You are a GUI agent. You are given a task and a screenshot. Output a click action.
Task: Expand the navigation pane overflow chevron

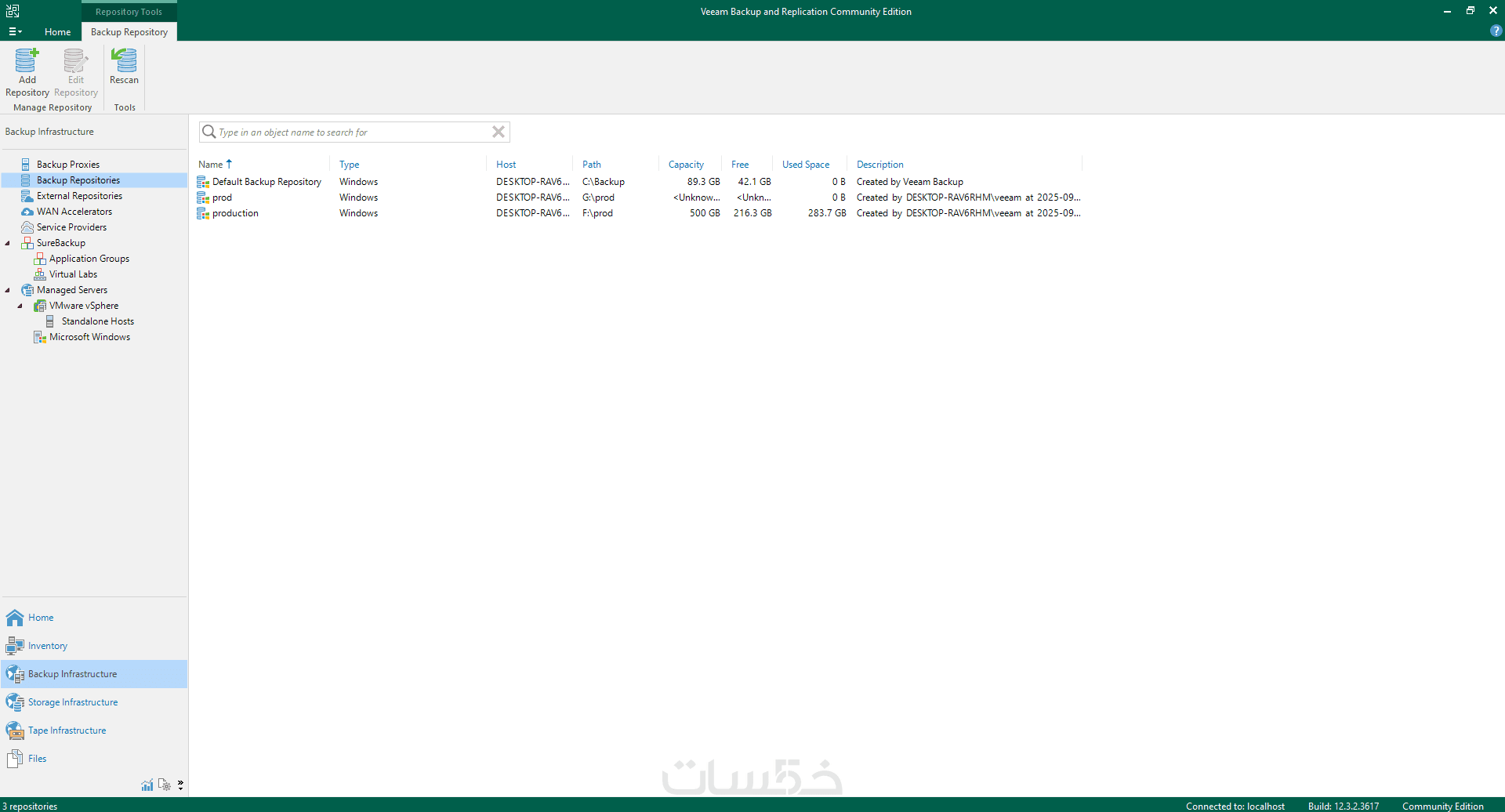(180, 785)
